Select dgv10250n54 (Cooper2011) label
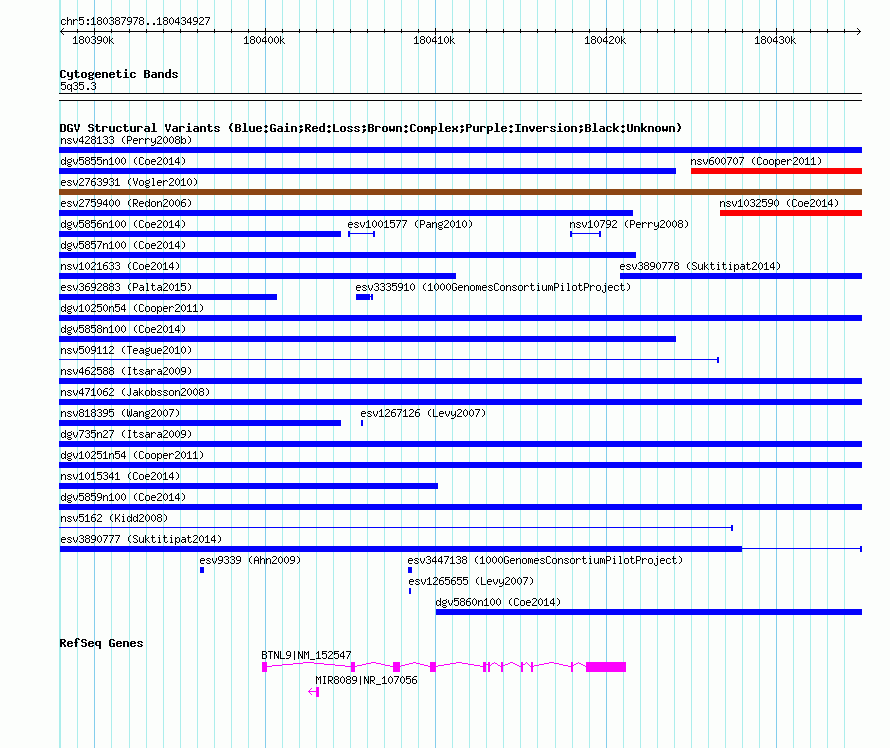890x748 pixels. (132, 308)
